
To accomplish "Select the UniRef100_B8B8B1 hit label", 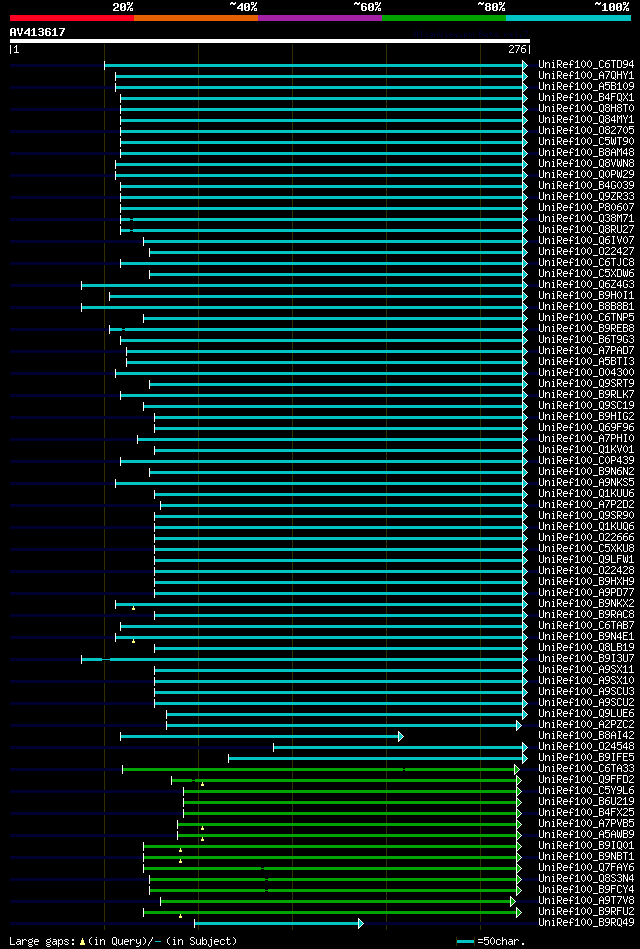I will click(586, 306).
